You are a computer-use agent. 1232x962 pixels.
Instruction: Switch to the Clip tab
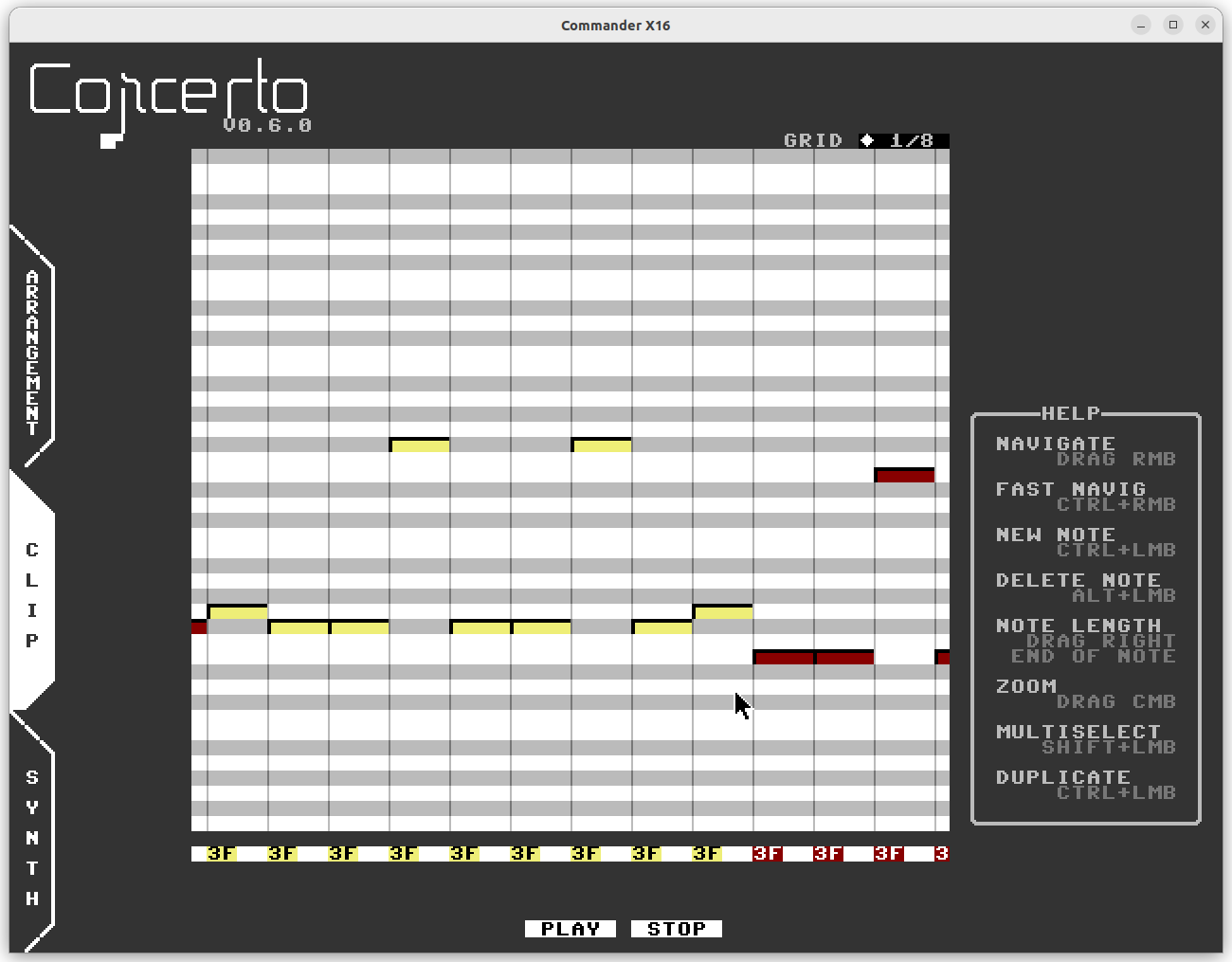pyautogui.click(x=32, y=593)
